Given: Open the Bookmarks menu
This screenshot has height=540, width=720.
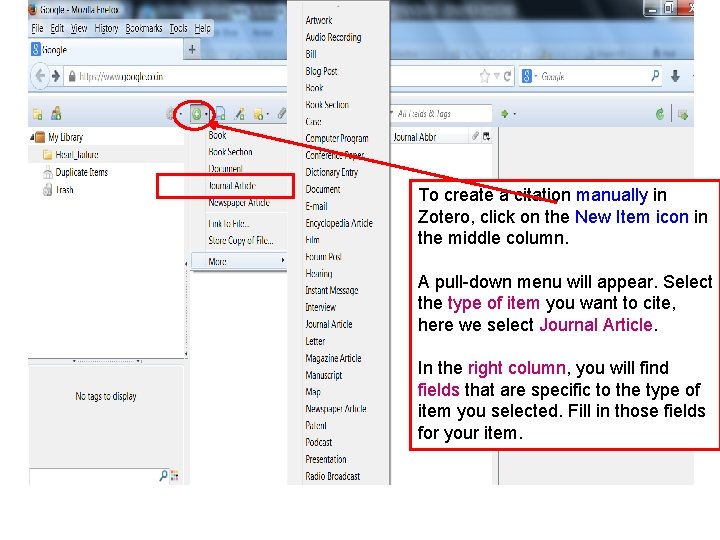Looking at the screenshot, I should pos(144,28).
